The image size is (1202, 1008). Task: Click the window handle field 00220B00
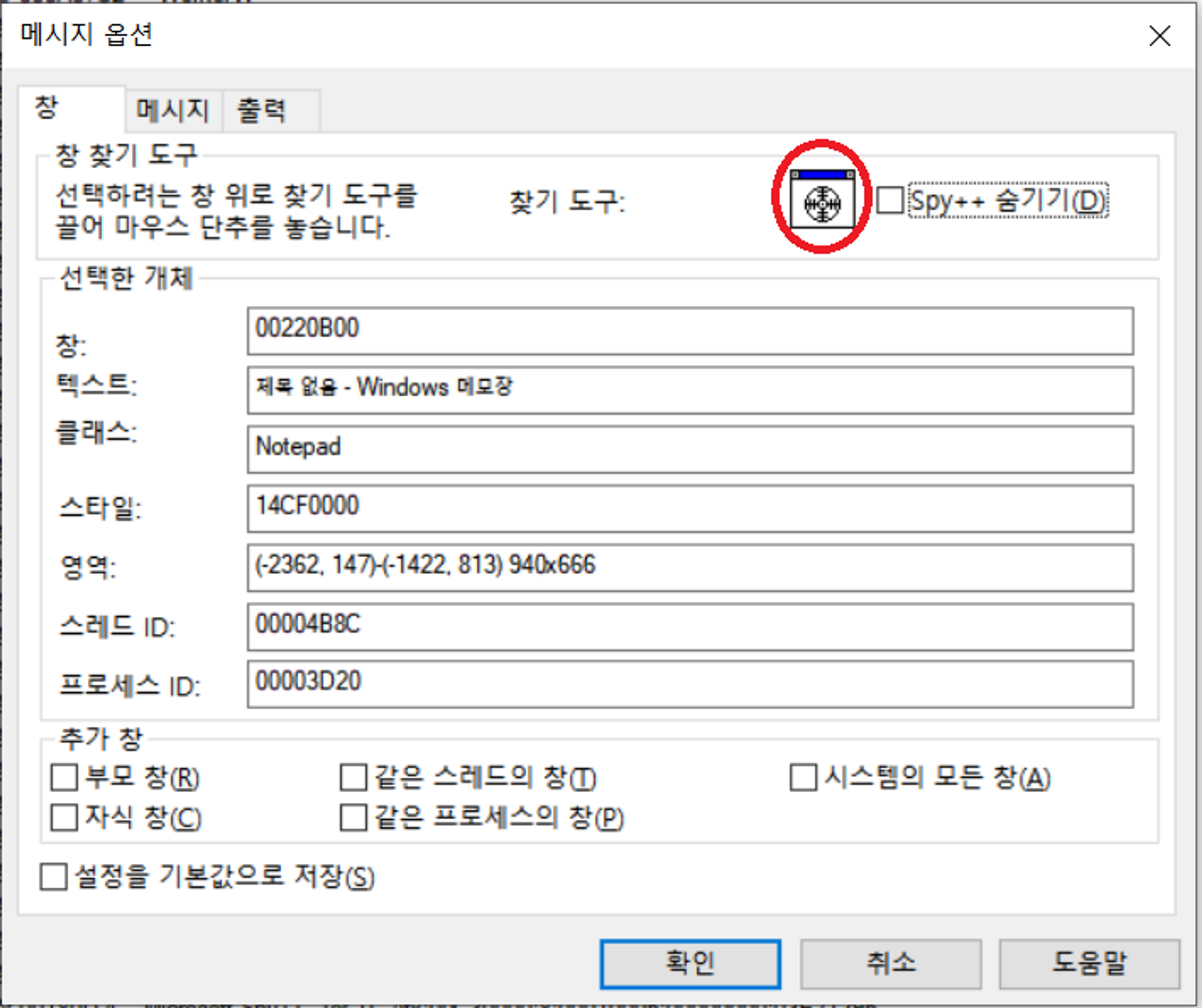pyautogui.click(x=689, y=331)
